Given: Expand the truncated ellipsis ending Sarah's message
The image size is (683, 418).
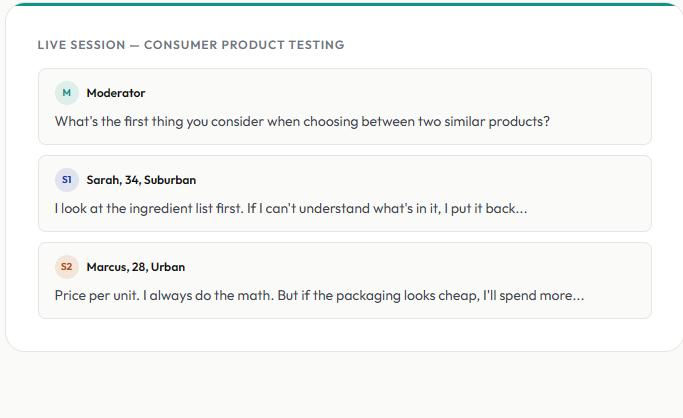Looking at the screenshot, I should coord(520,210).
